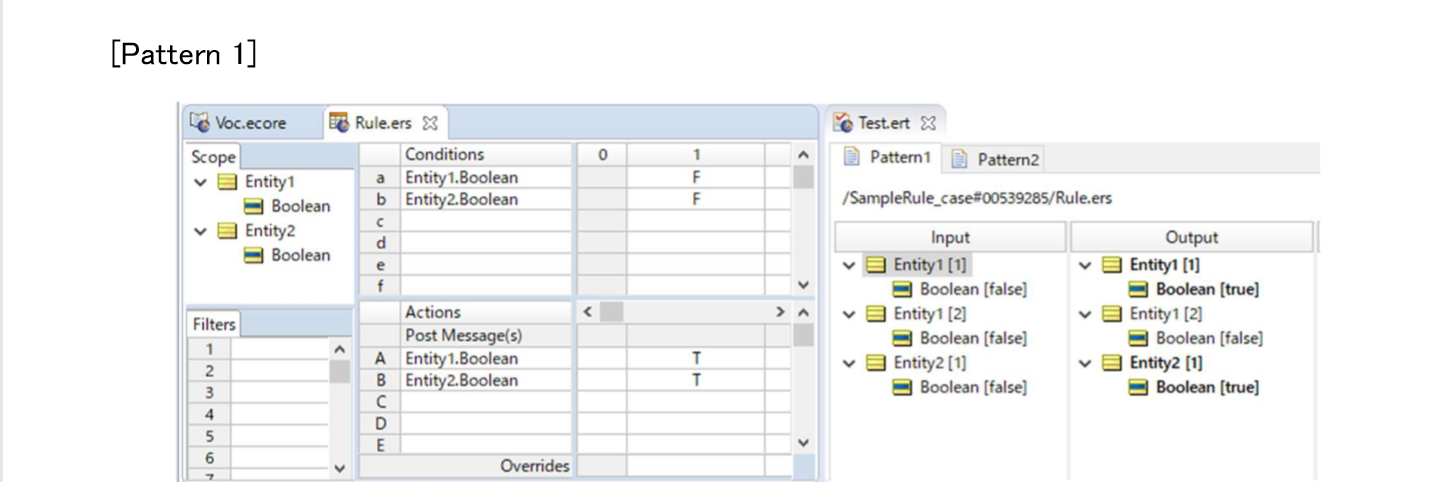Select the Filters tab
This screenshot has width=1452, height=482.
pyautogui.click(x=214, y=324)
